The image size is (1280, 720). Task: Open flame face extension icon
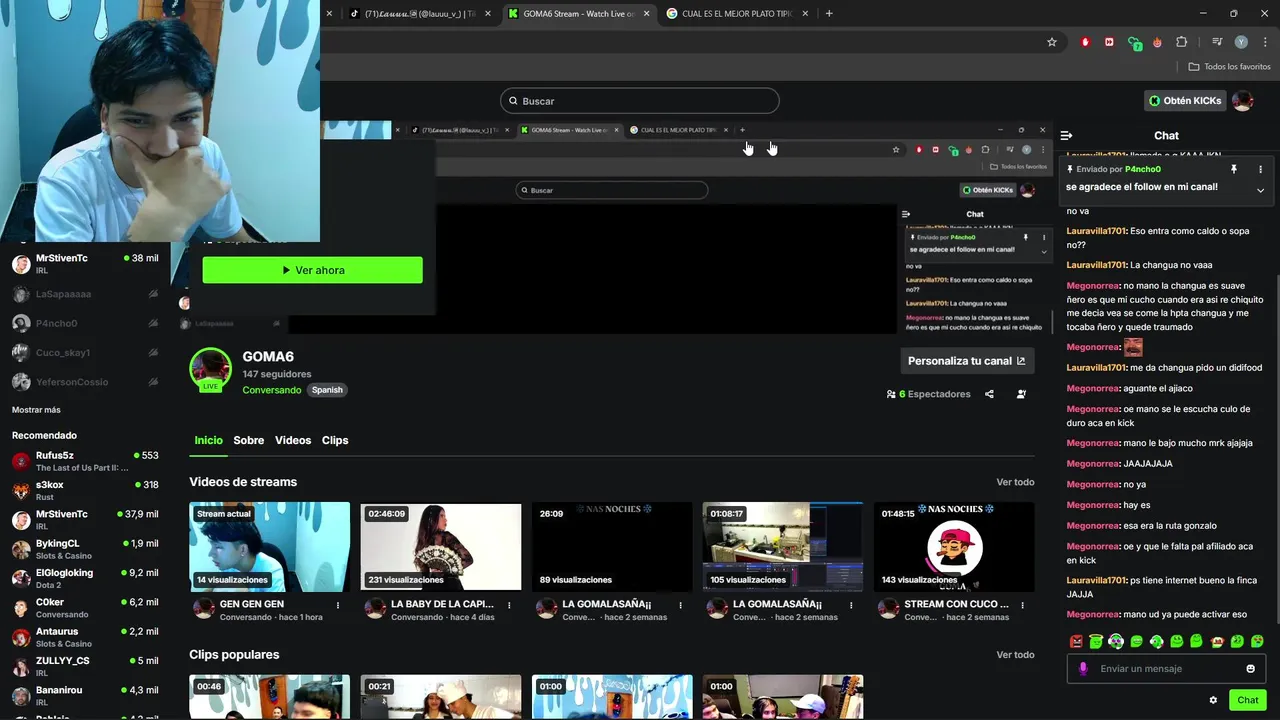tap(1158, 42)
